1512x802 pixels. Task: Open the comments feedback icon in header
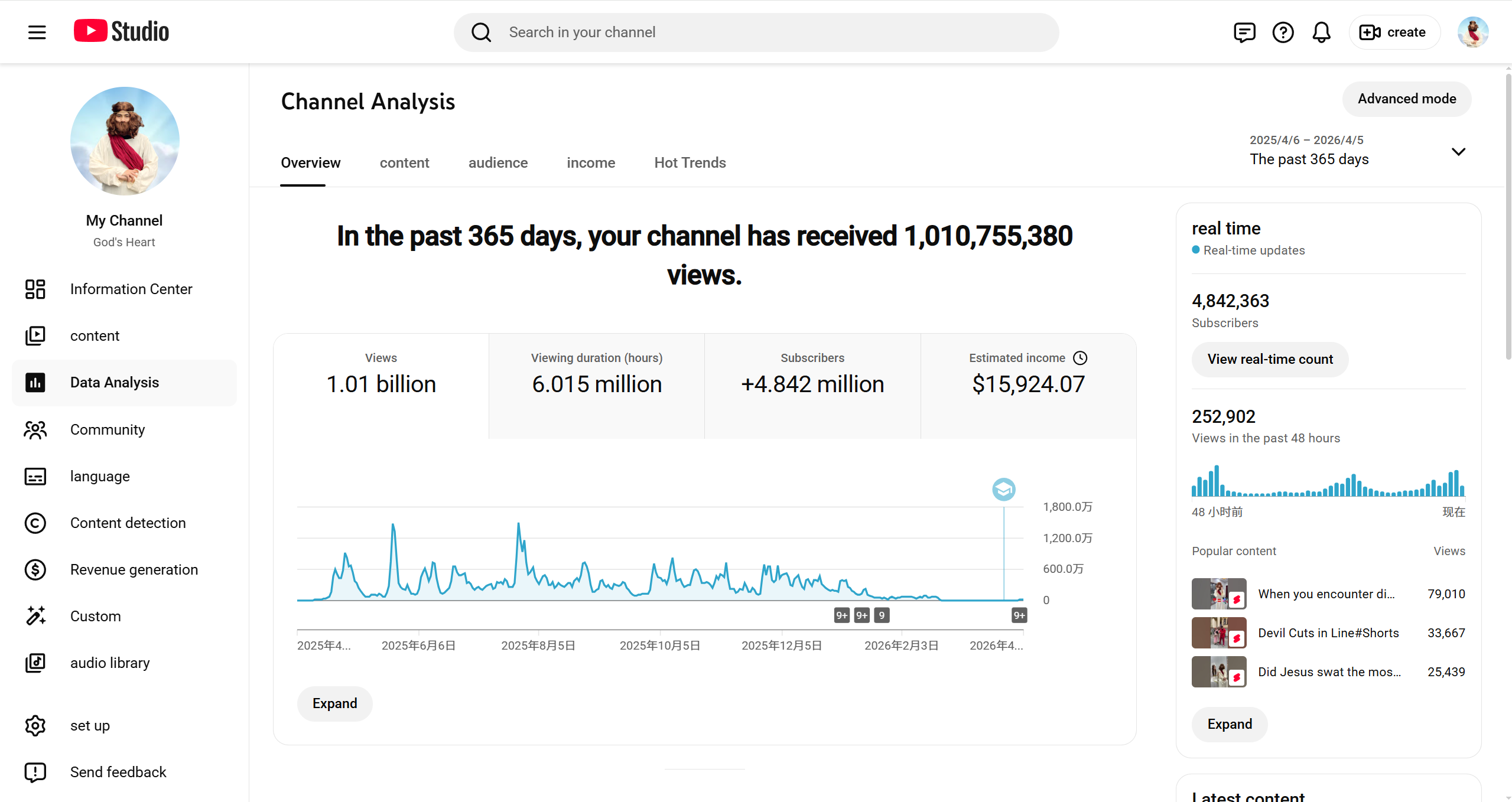[1244, 32]
